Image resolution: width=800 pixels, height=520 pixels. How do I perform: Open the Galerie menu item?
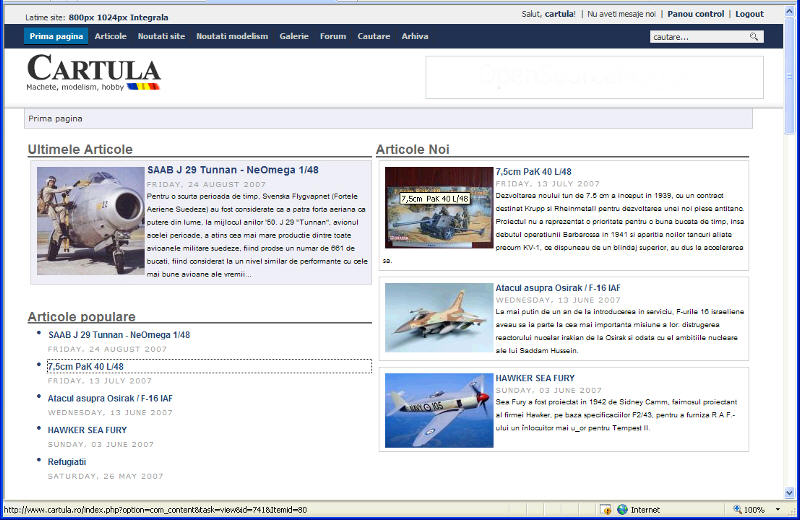pyautogui.click(x=294, y=36)
